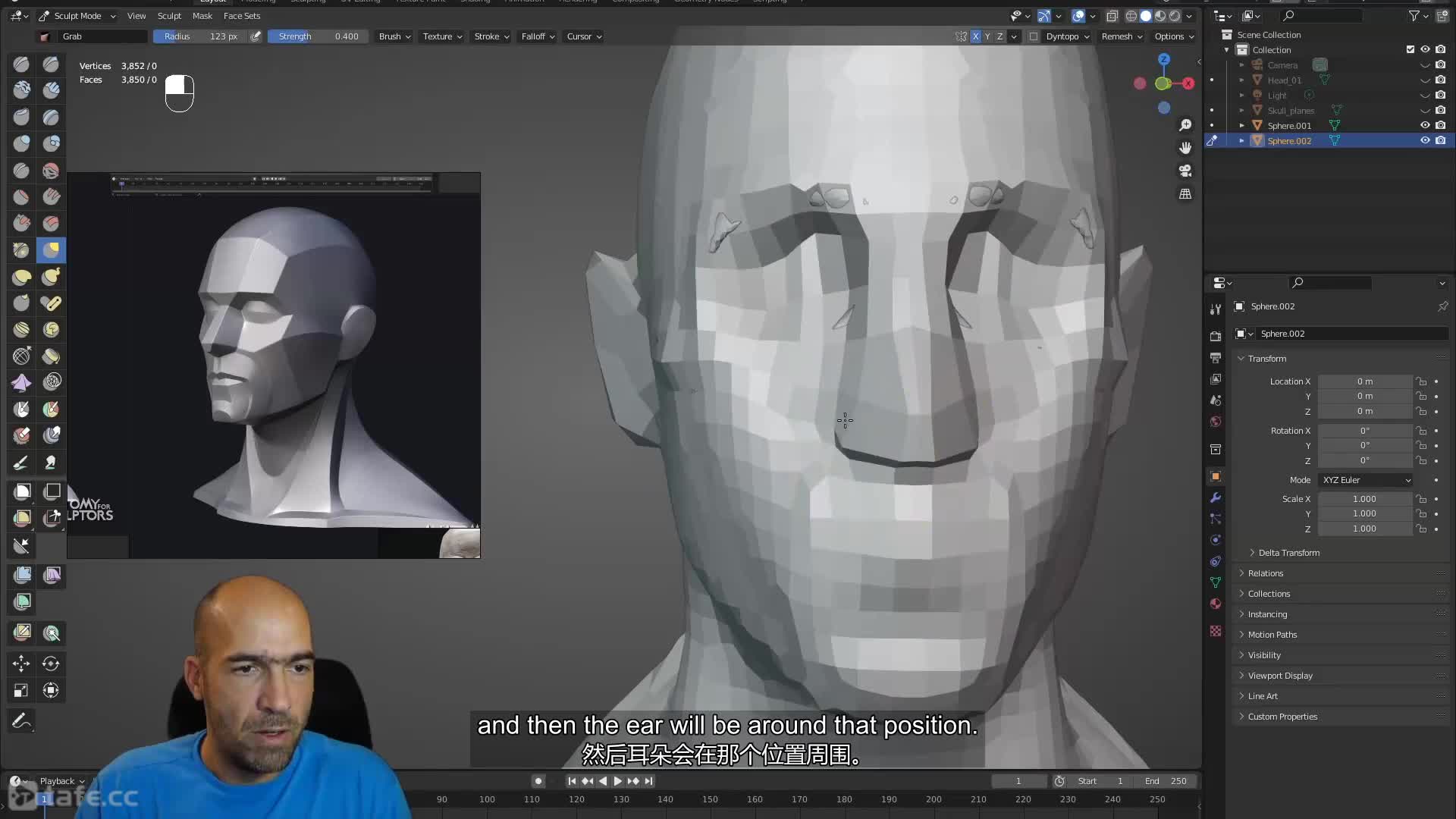Select the Annotate tool
Viewport: 1456px width, 819px height.
tap(21, 720)
